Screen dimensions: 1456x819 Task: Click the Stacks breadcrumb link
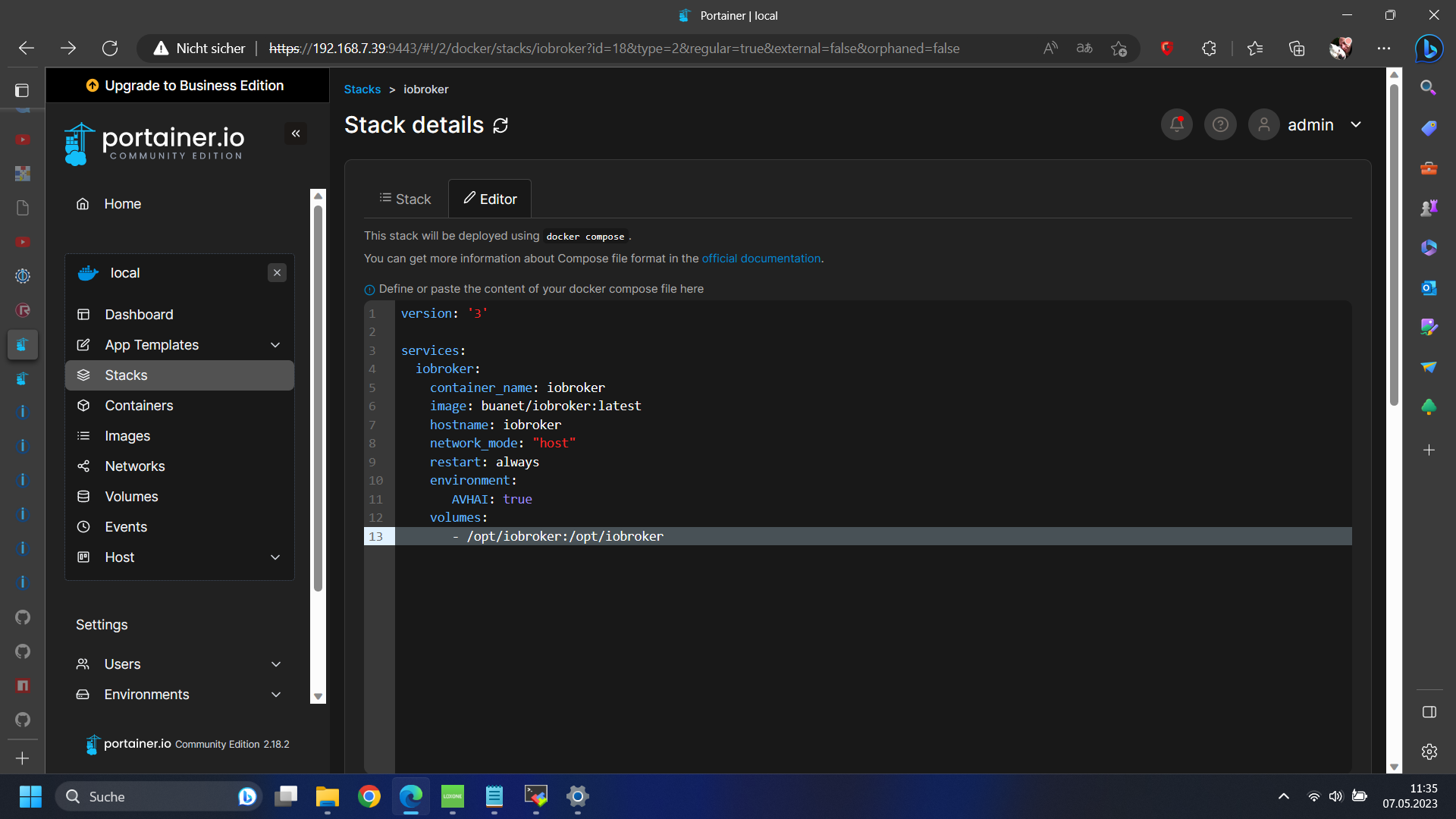pos(362,89)
